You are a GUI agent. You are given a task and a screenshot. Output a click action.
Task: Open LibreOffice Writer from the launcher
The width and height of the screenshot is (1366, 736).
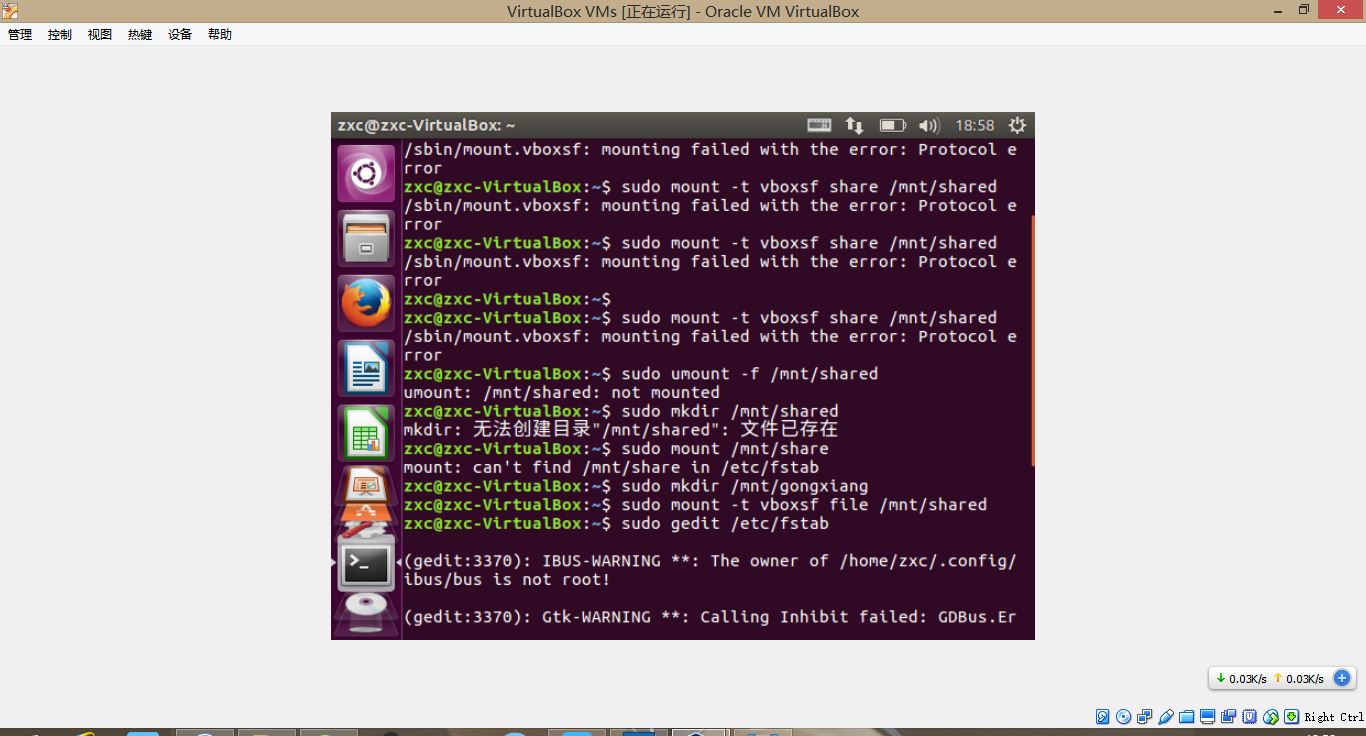tap(366, 368)
